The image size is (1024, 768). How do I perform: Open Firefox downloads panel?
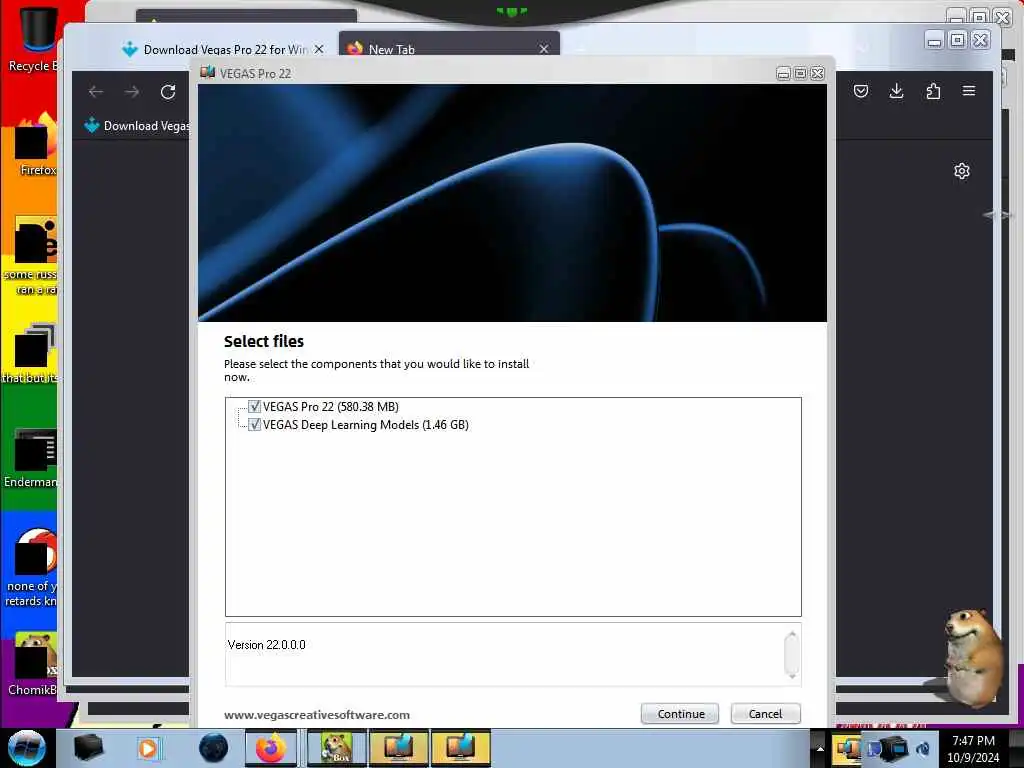point(897,91)
